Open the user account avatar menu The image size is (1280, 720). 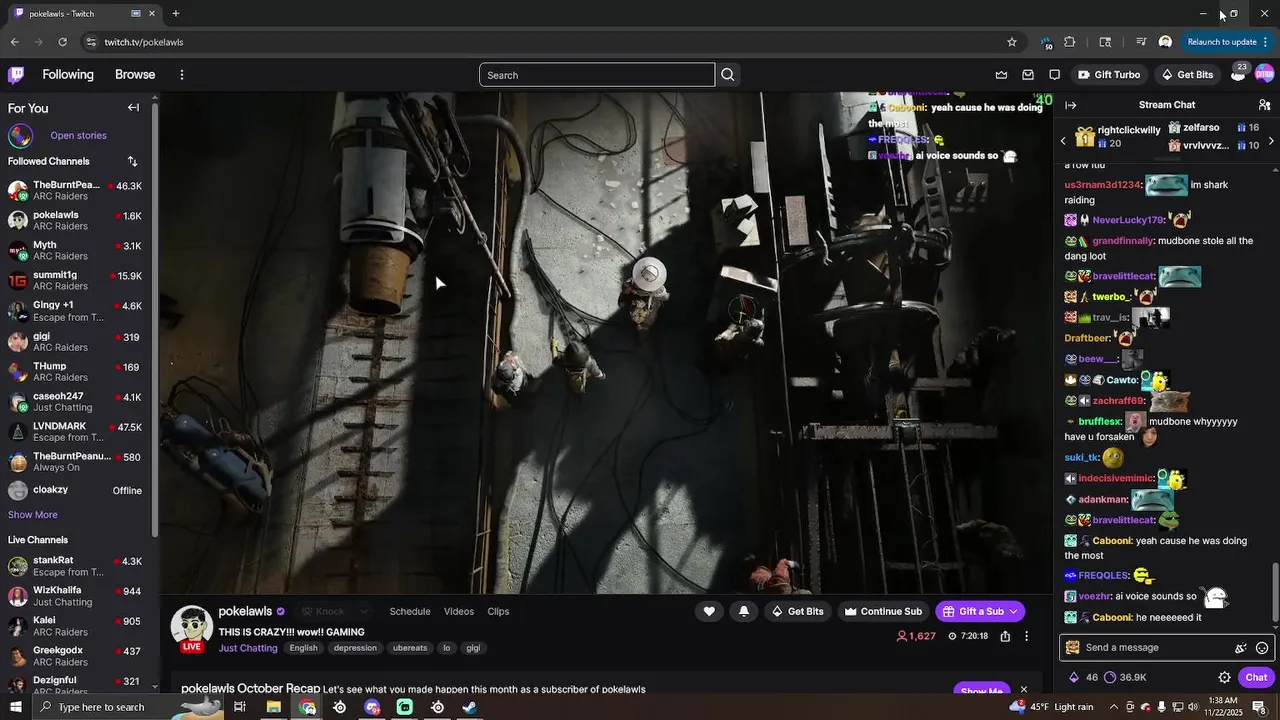click(1264, 74)
